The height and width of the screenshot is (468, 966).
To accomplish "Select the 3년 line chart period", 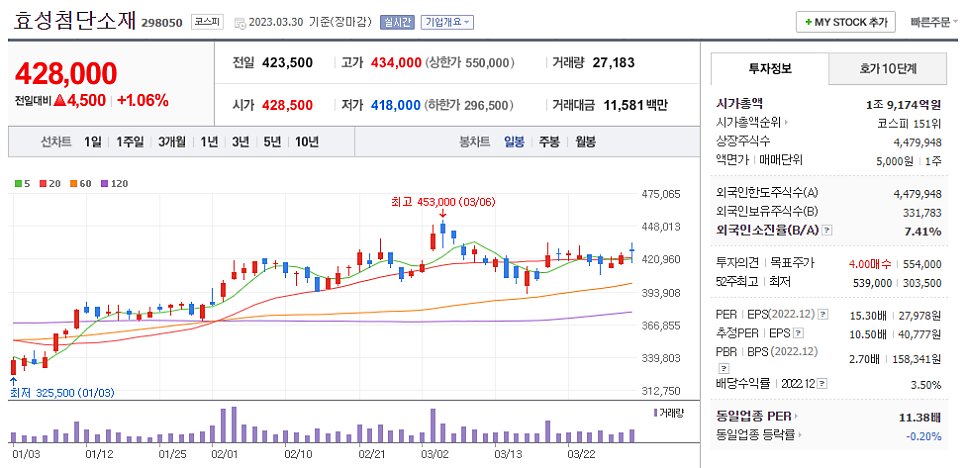I will point(241,142).
